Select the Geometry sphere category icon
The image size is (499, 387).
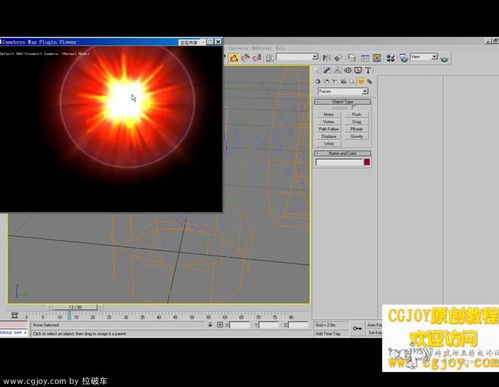point(318,81)
